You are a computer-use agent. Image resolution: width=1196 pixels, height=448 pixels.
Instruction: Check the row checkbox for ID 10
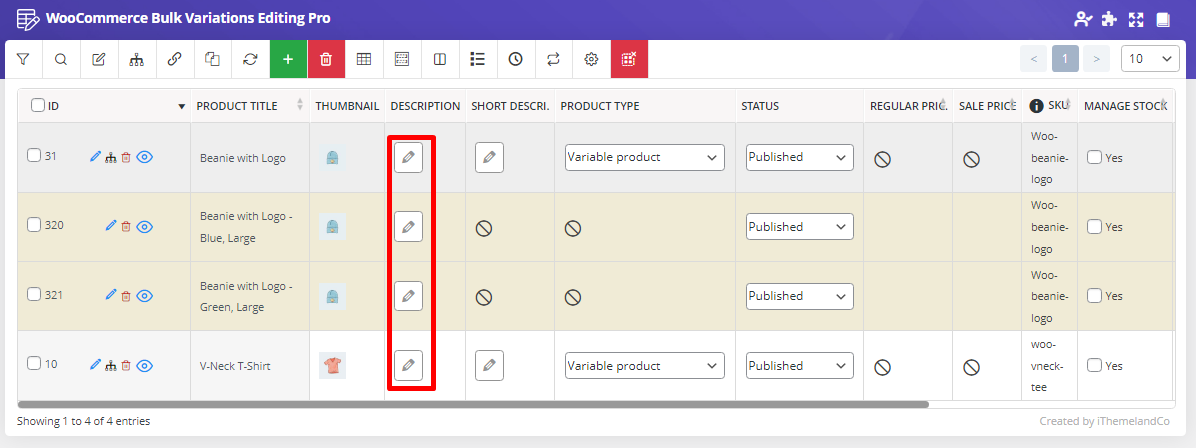(34, 363)
